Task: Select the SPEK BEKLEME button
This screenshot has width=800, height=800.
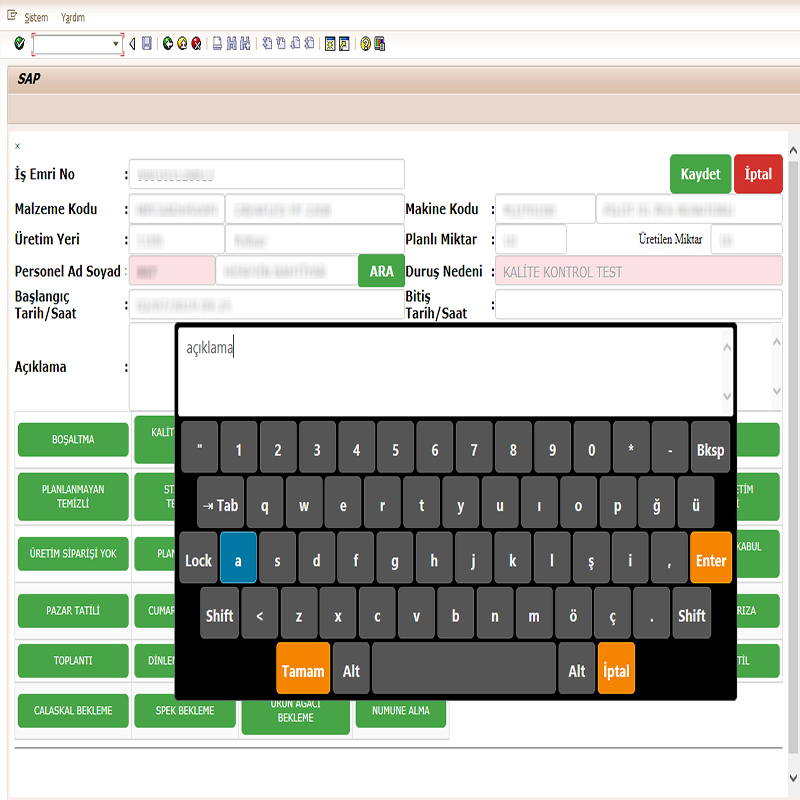Action: 185,712
